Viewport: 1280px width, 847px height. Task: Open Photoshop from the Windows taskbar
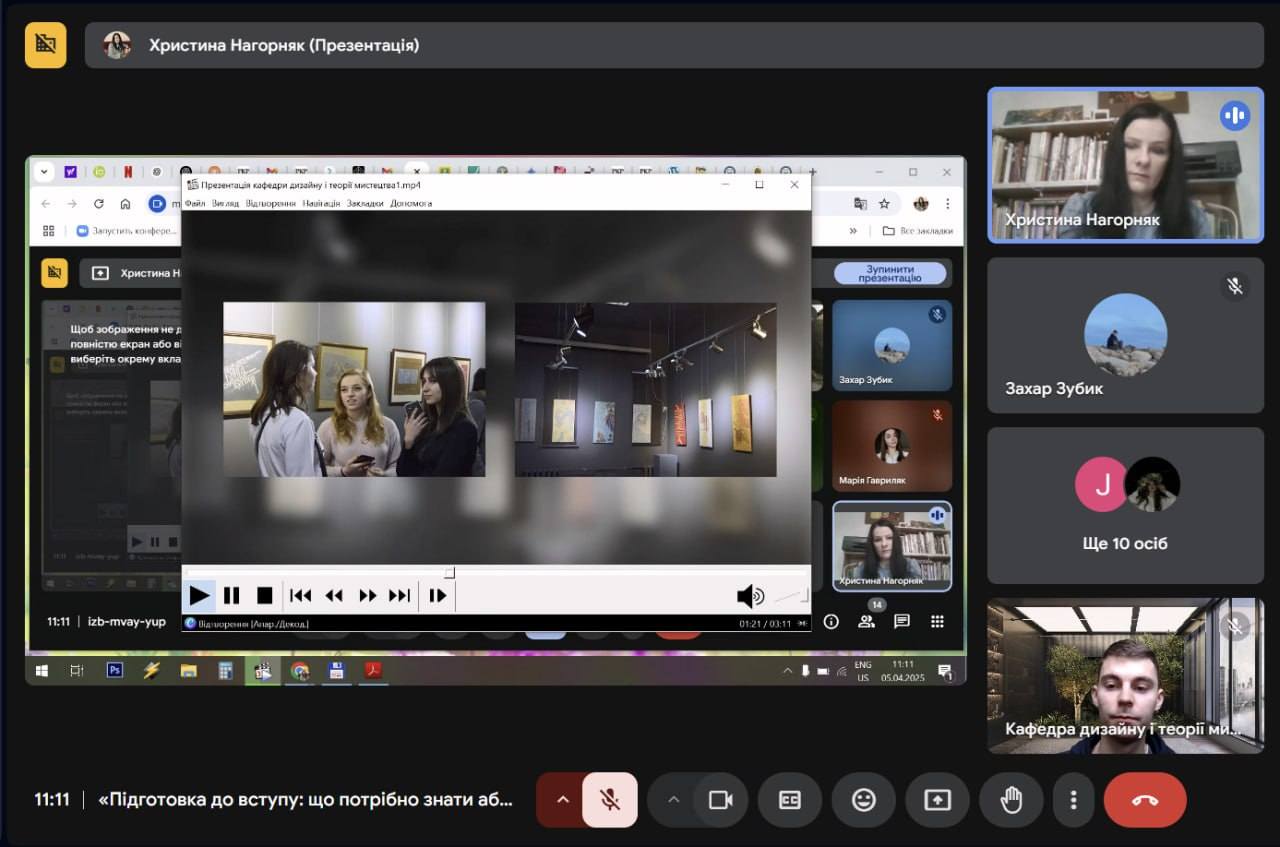pyautogui.click(x=115, y=670)
